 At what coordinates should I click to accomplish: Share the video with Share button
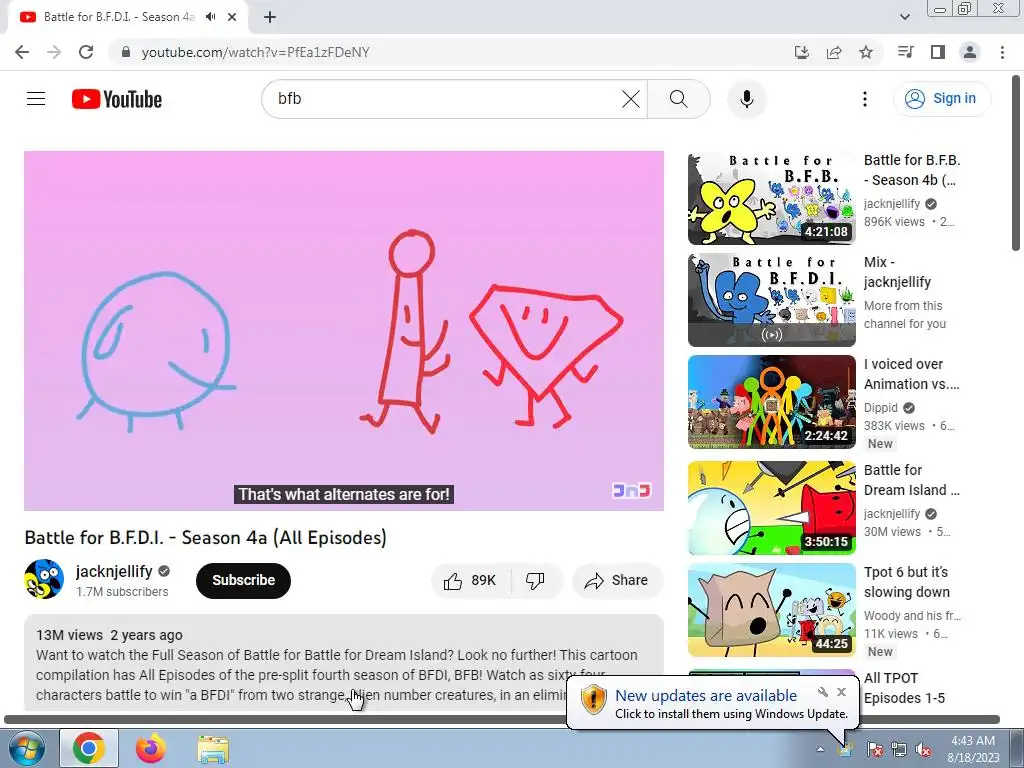click(x=617, y=581)
